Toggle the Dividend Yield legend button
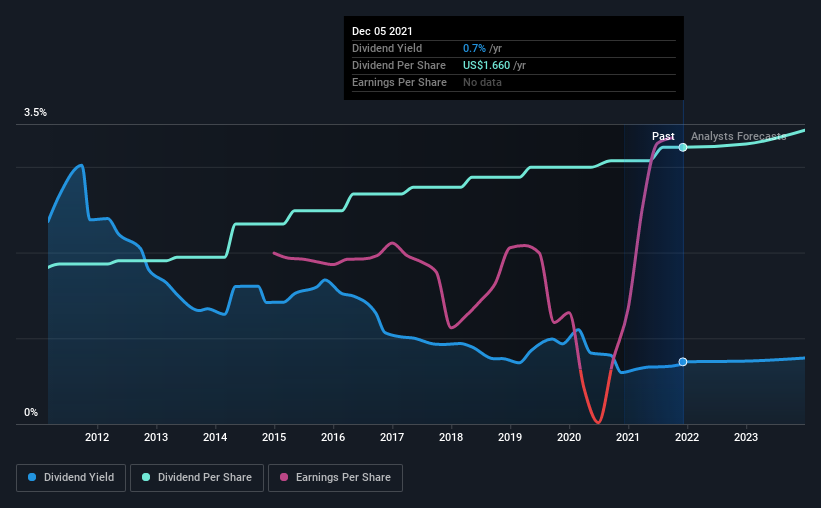Viewport: 821px width, 508px height. [71, 478]
